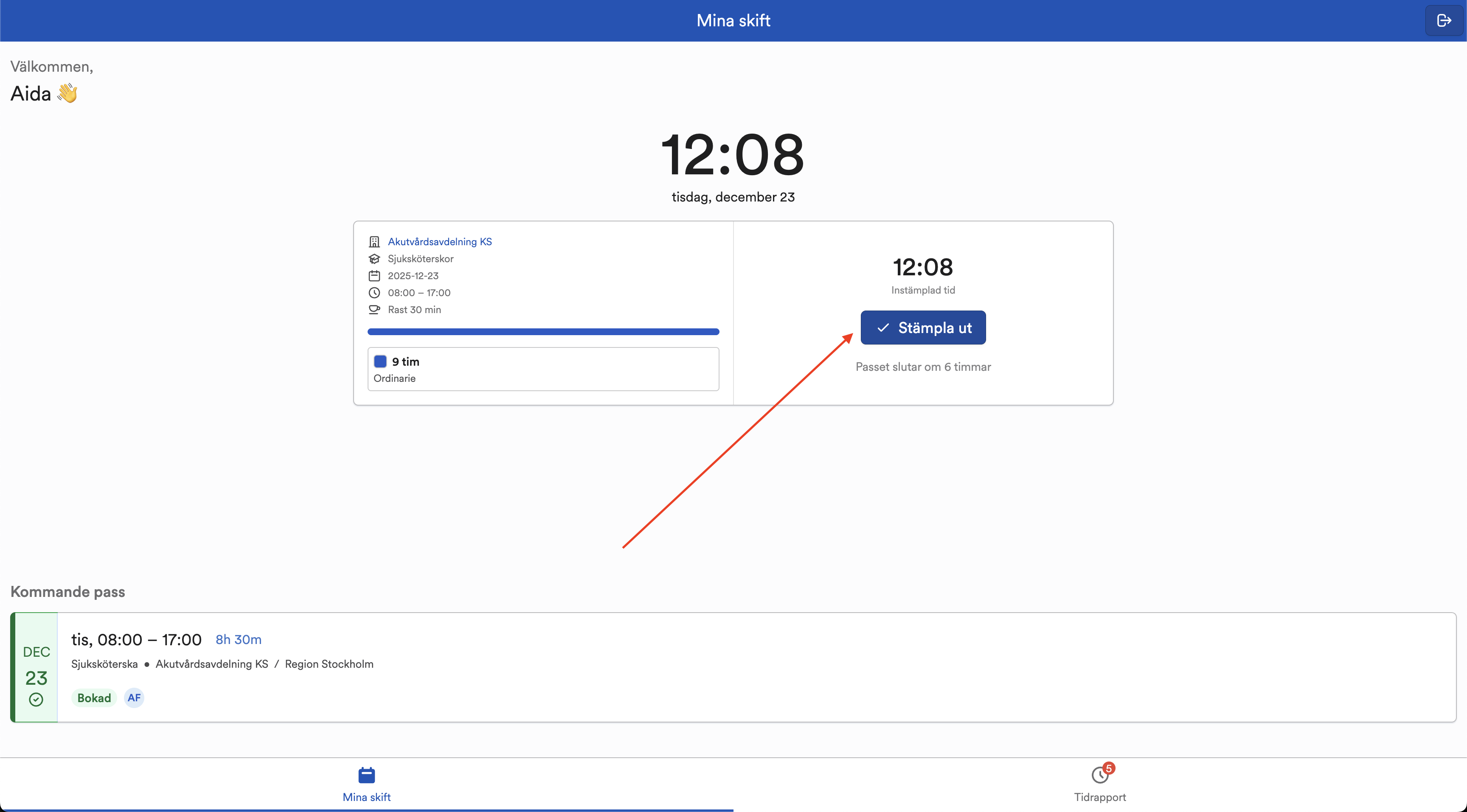Click the Passet slutar om 6 timmar text

pyautogui.click(x=923, y=367)
